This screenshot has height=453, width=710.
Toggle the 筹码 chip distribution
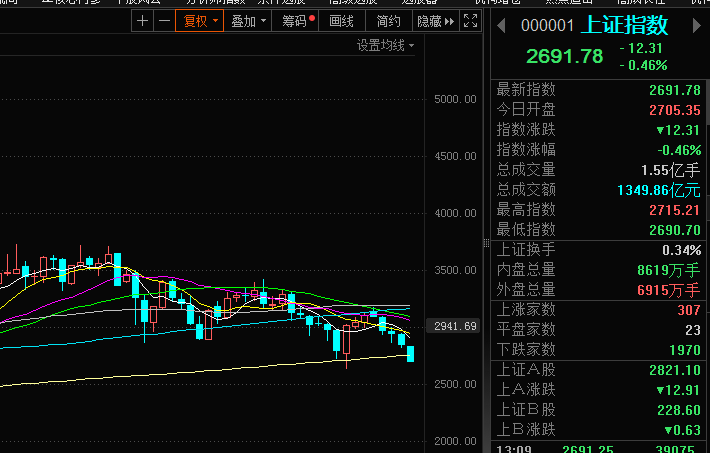pyautogui.click(x=295, y=21)
